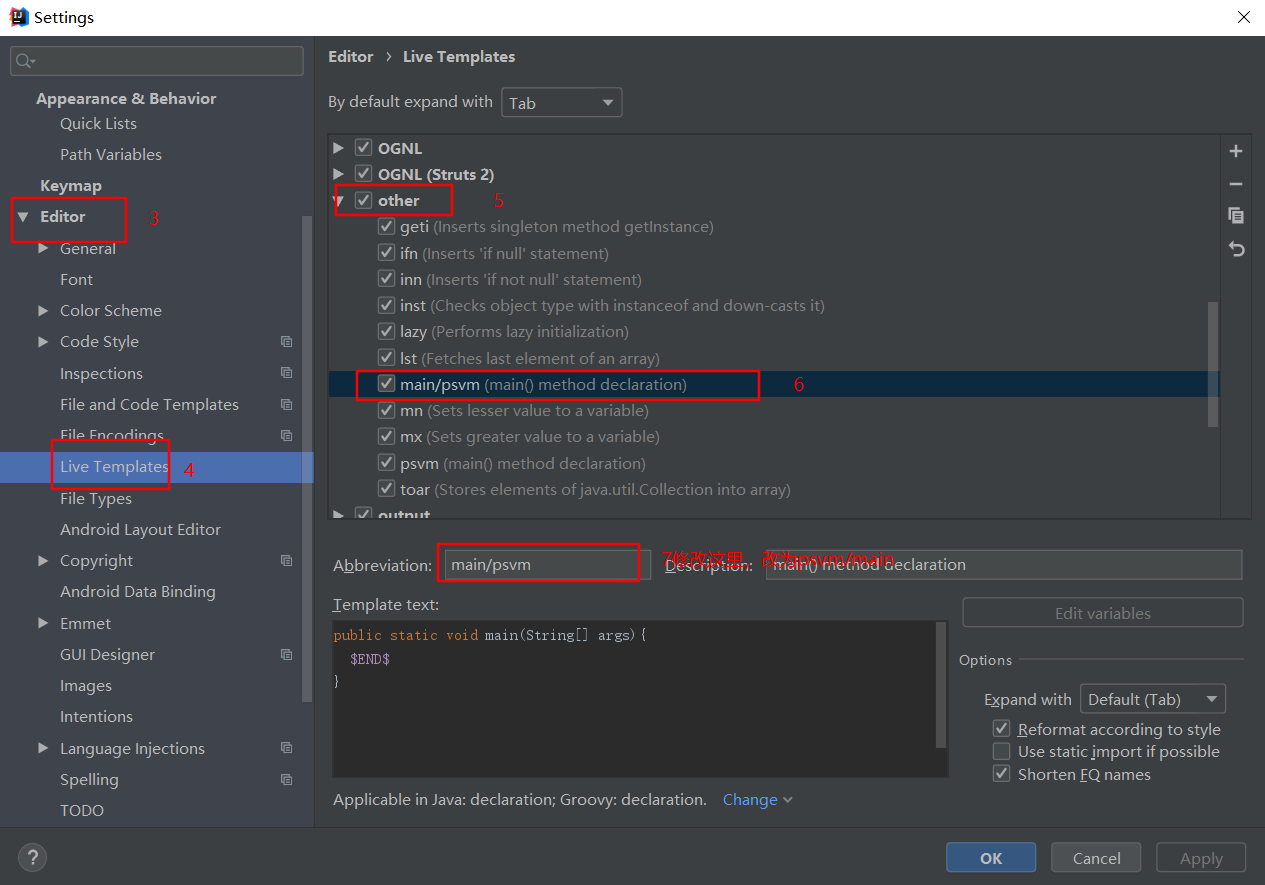Collapse the Editor settings section

[x=23, y=217]
